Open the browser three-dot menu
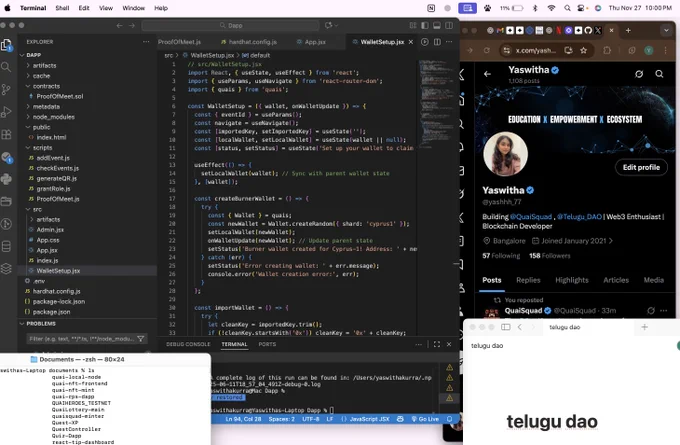The image size is (680, 445). pos(665,50)
